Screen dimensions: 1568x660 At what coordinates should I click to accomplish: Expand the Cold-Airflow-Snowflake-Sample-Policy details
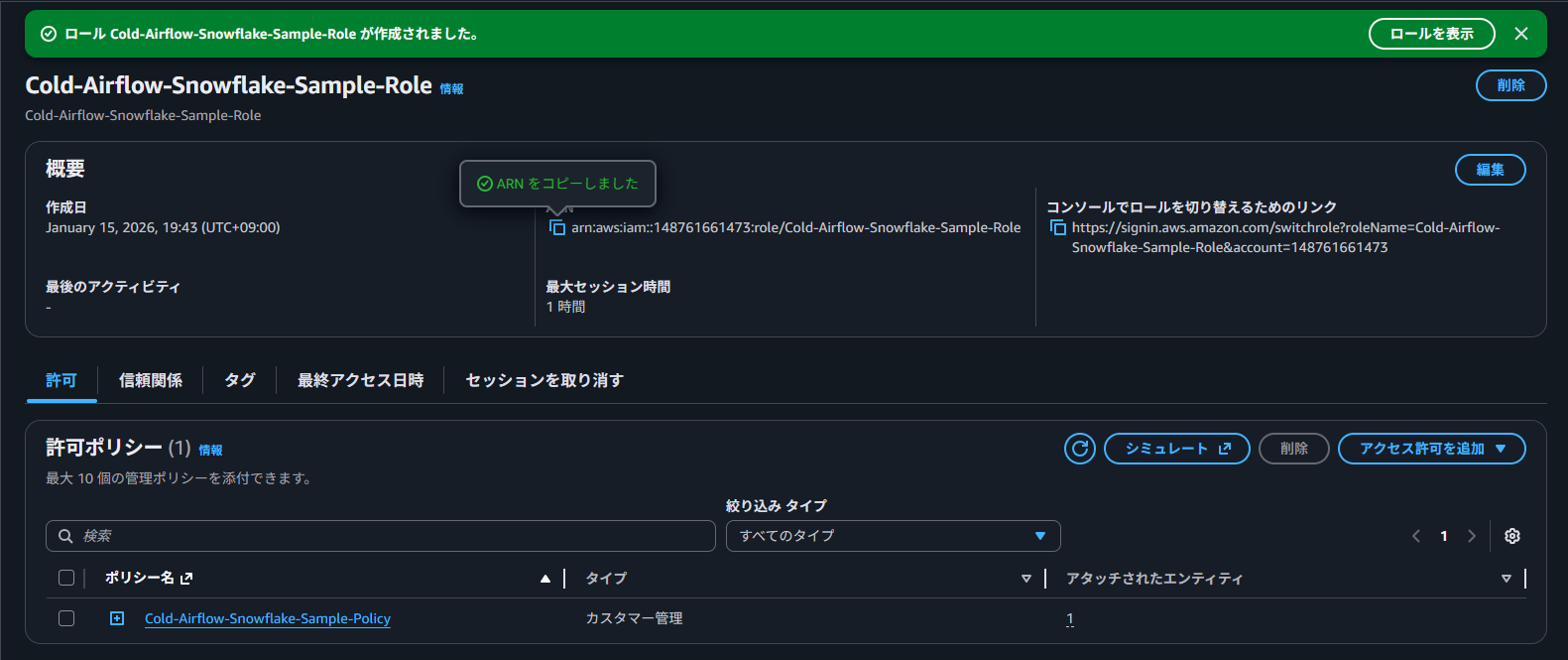(117, 618)
